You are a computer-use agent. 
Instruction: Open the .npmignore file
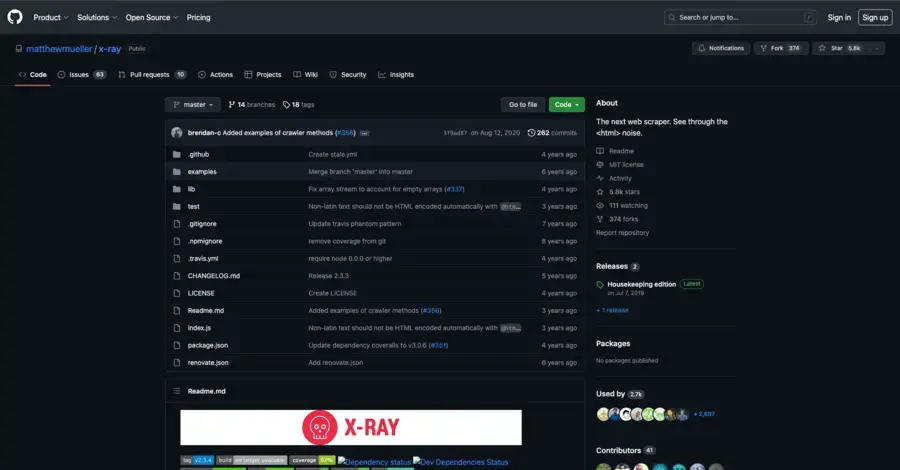(205, 241)
